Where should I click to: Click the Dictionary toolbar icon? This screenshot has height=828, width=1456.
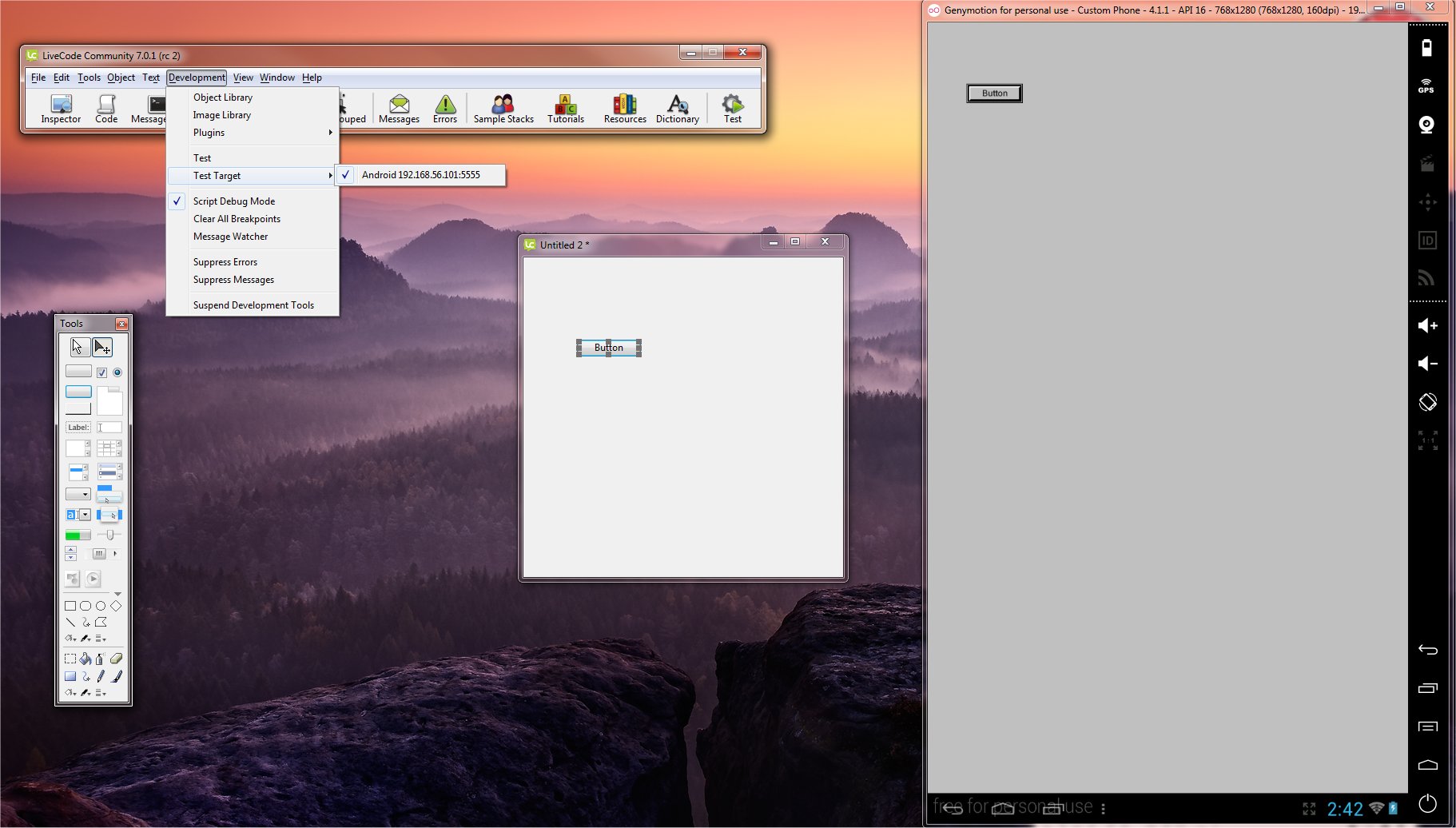coord(677,109)
